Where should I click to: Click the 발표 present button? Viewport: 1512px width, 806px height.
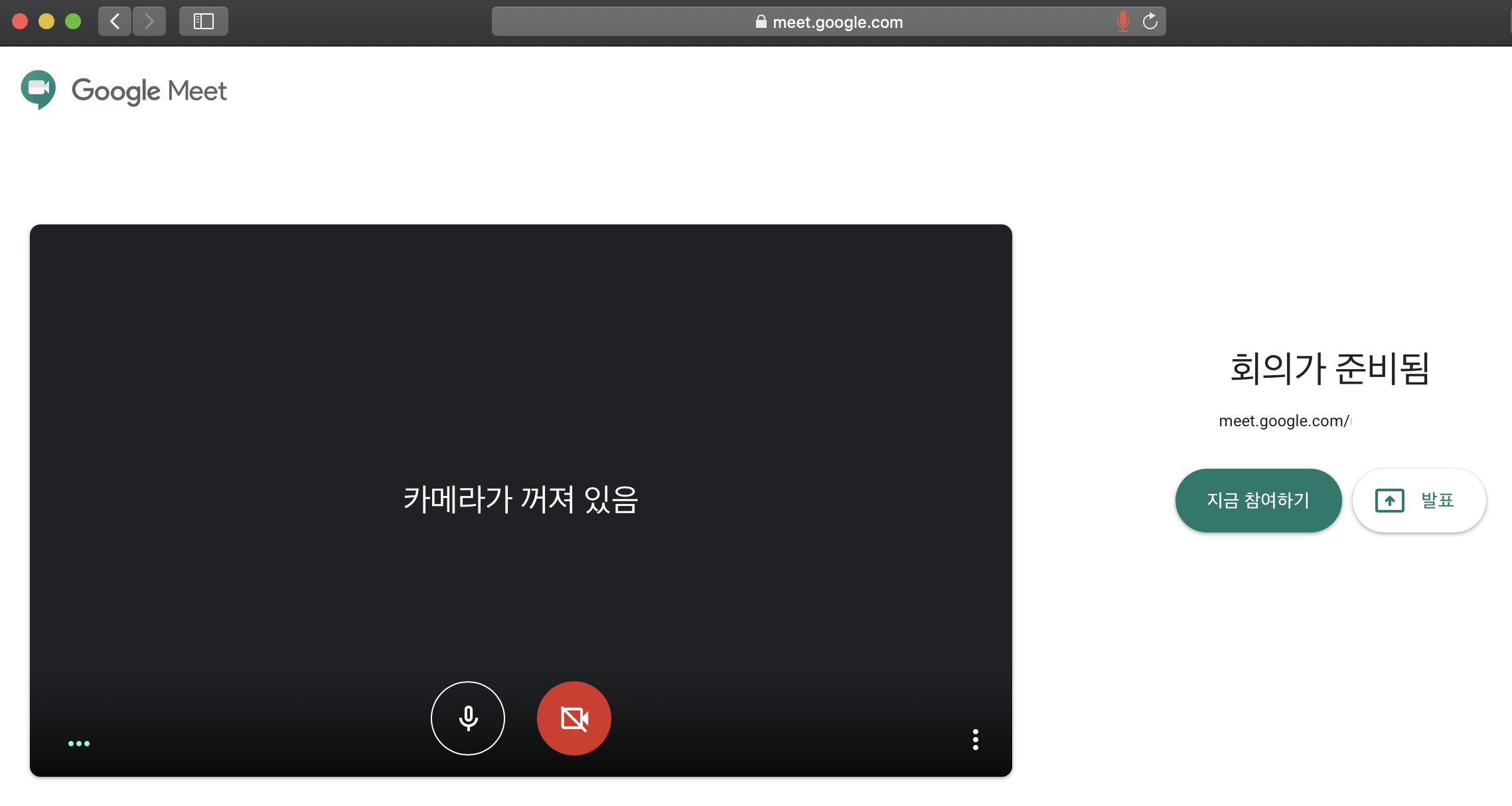click(1419, 500)
